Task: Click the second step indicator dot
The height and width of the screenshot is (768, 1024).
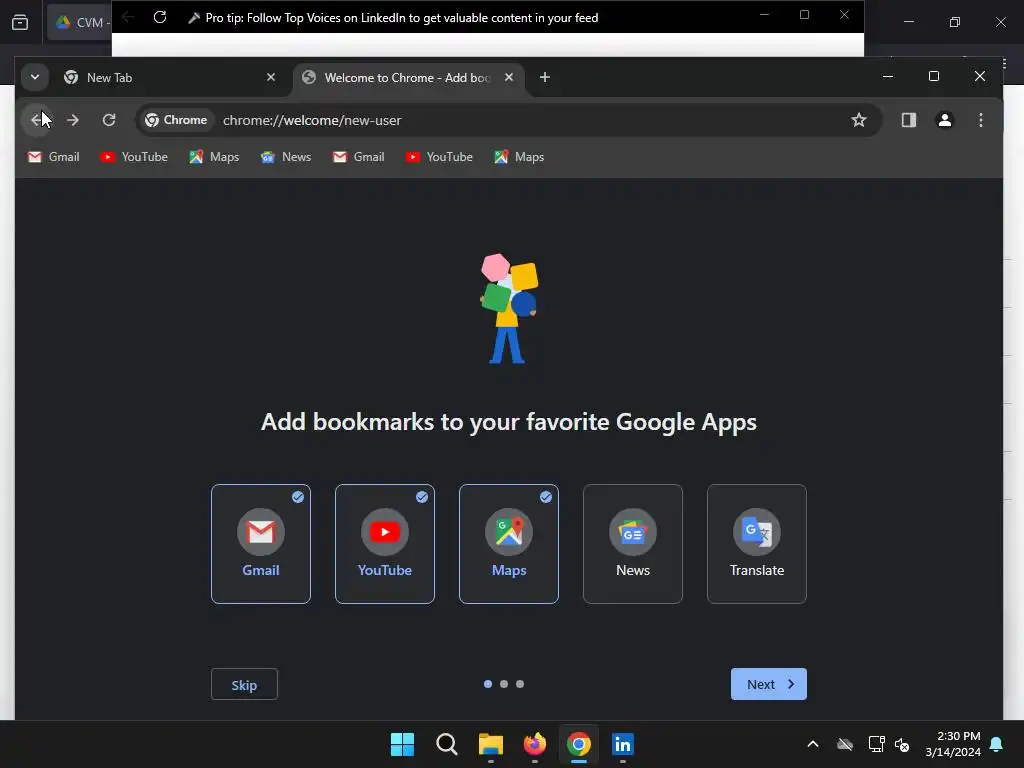Action: [x=504, y=684]
